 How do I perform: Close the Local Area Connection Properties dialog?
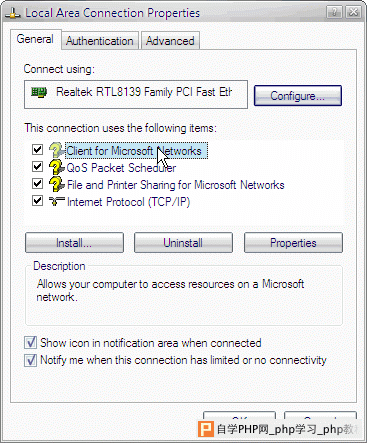pyautogui.click(x=353, y=13)
